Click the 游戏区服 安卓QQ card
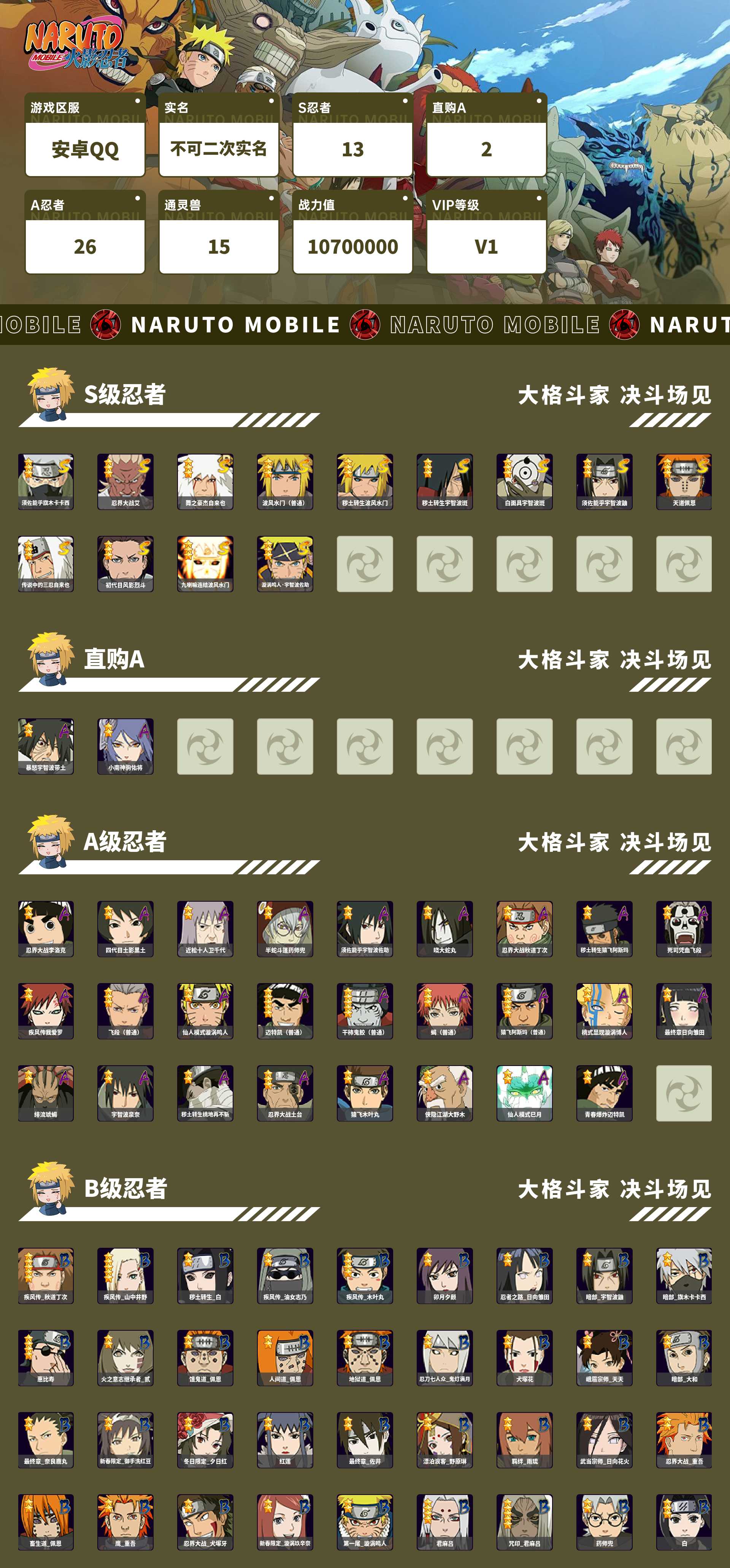Screen dimensions: 730x1568 tap(85, 135)
